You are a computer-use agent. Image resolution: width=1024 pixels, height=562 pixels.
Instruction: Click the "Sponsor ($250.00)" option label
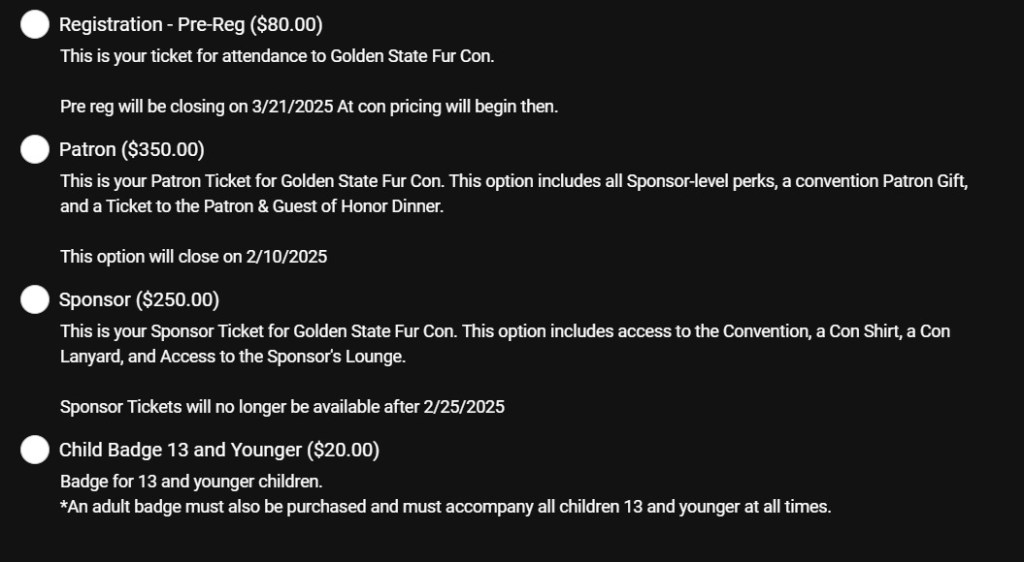[x=139, y=300]
